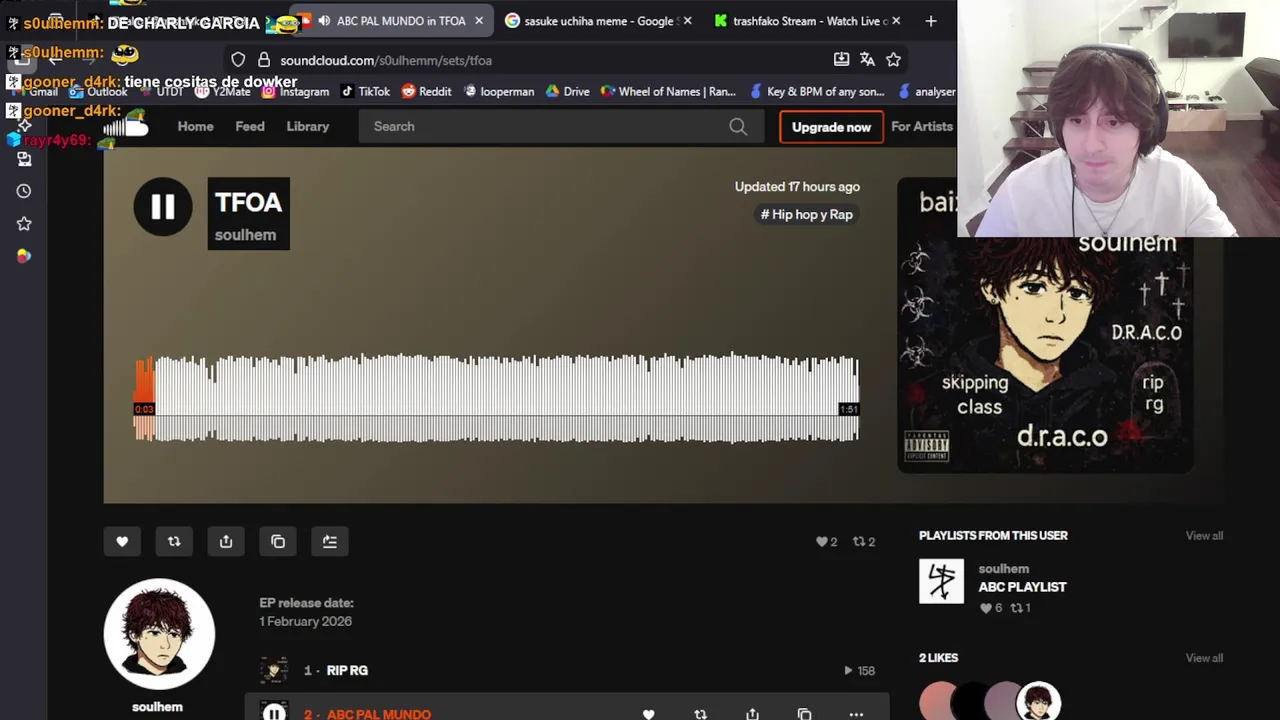The width and height of the screenshot is (1280, 720).
Task: Translate page using translate icon
Action: [868, 60]
